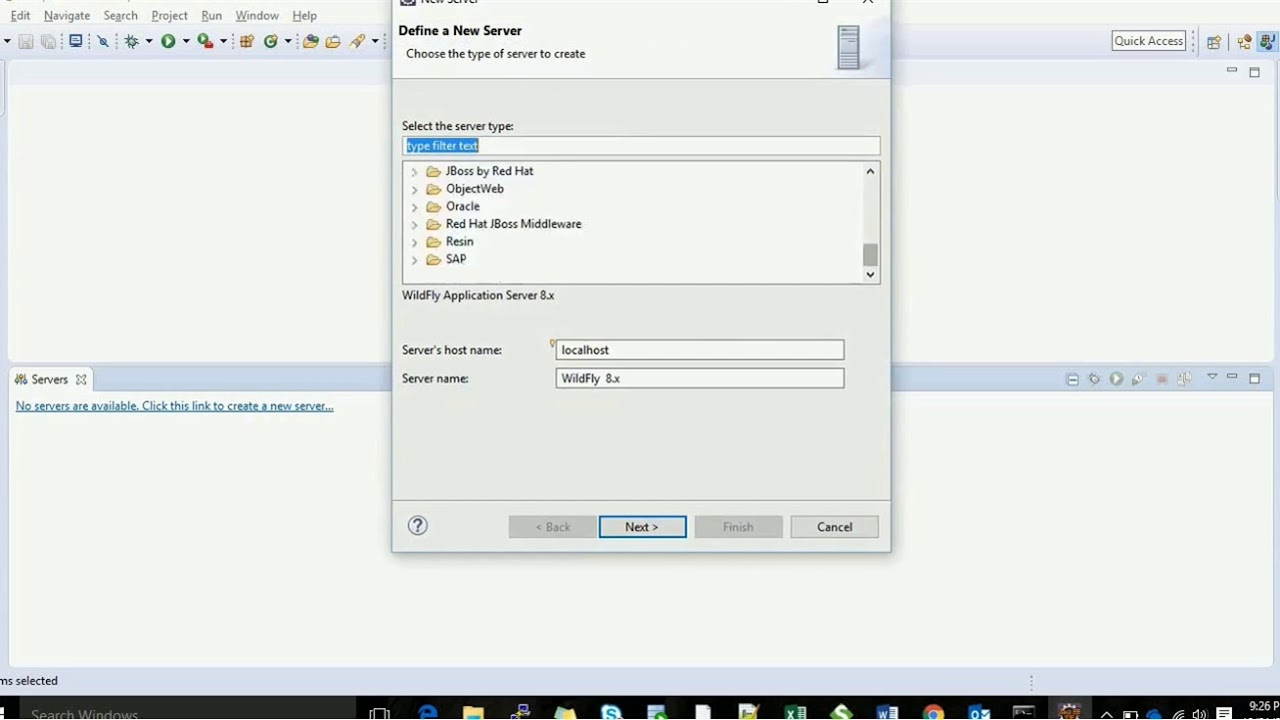The image size is (1280, 720).
Task: Select the Servers tab
Action: coord(50,379)
